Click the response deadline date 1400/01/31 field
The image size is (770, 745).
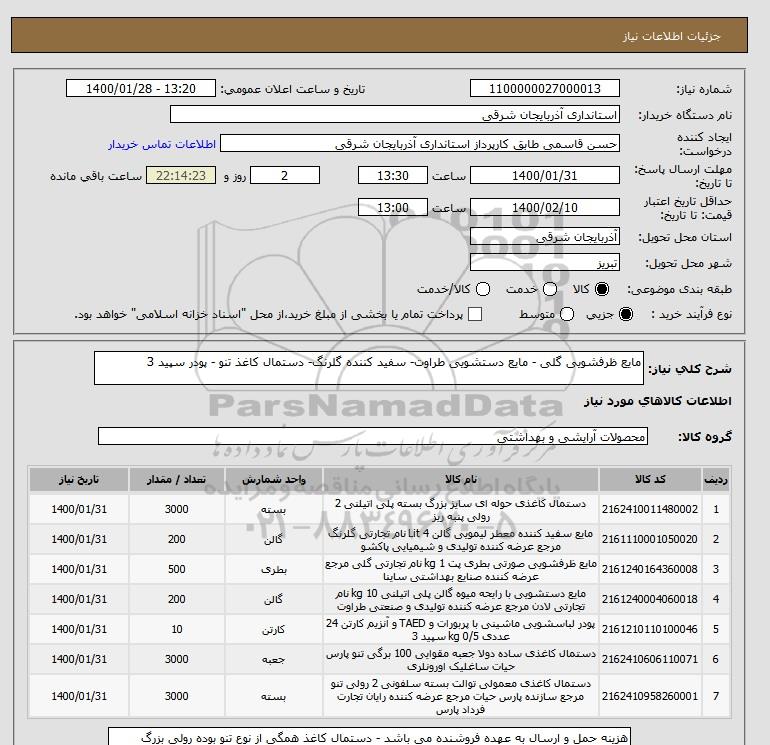pyautogui.click(x=545, y=175)
